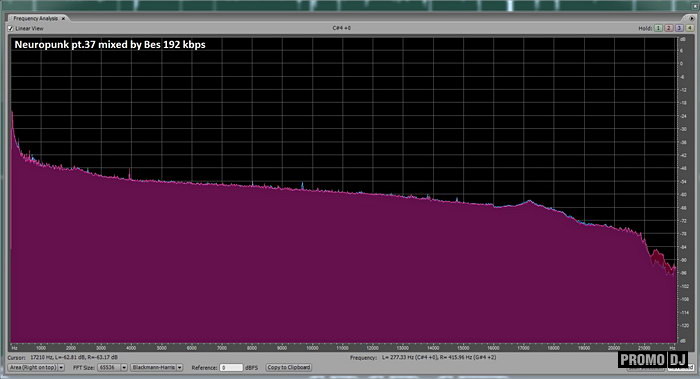Viewport: 700px width, 379px height.
Task: Open the FFT Size 65536 dropdown
Action: point(112,367)
